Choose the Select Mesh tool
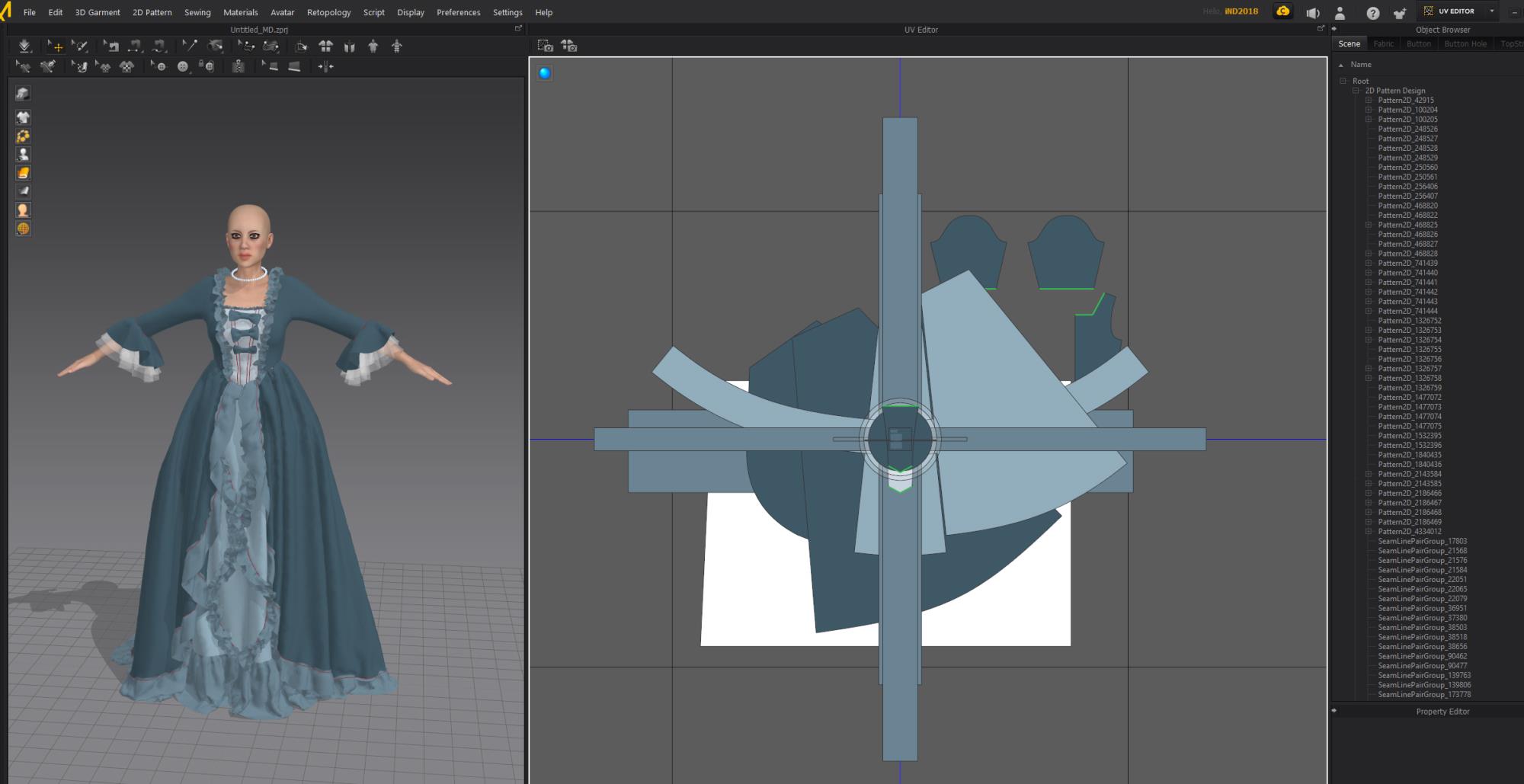The image size is (1524, 784). tap(79, 46)
